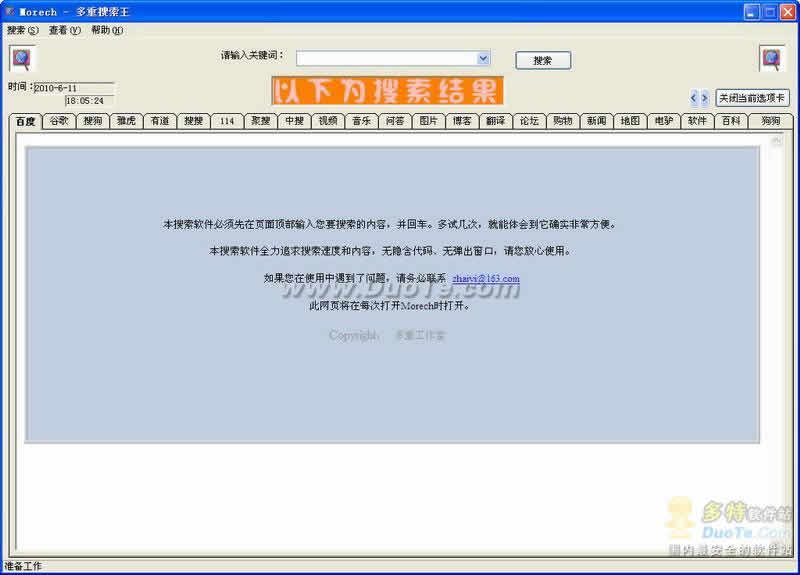Click the Copyright line in the page
The width and height of the screenshot is (800, 575).
pyautogui.click(x=387, y=335)
